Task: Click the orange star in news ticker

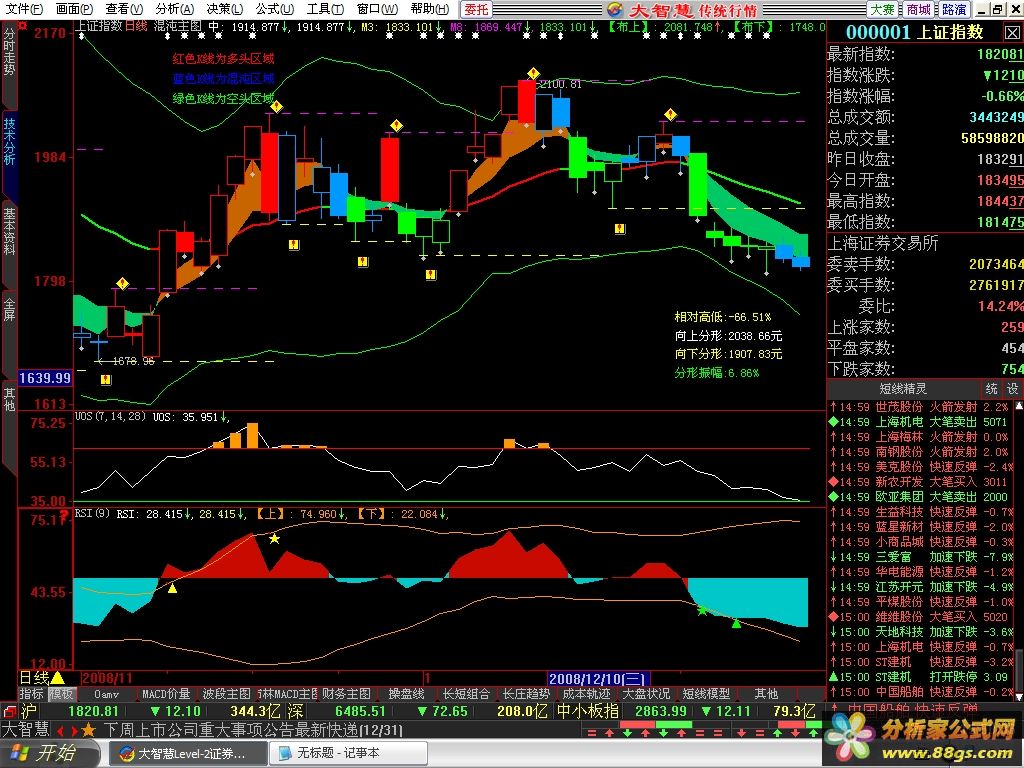Action: [x=89, y=730]
